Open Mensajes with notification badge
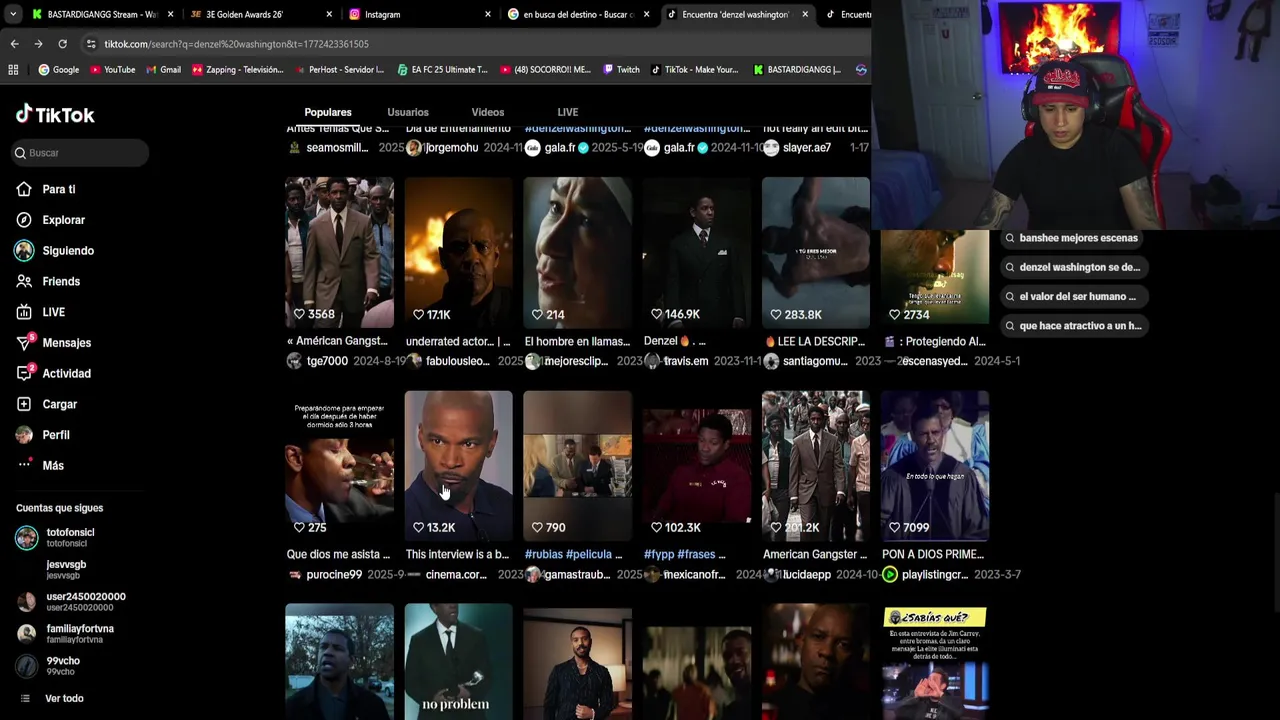 click(x=53, y=343)
